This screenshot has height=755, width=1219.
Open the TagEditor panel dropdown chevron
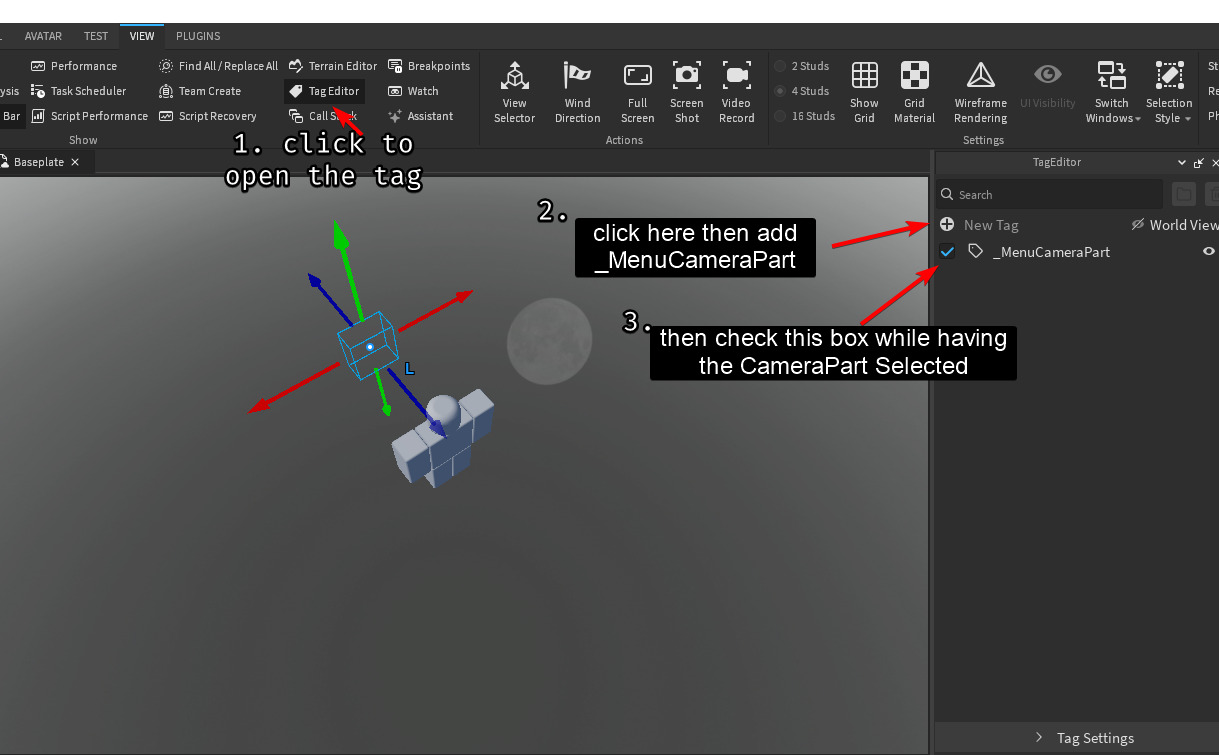pos(1182,161)
